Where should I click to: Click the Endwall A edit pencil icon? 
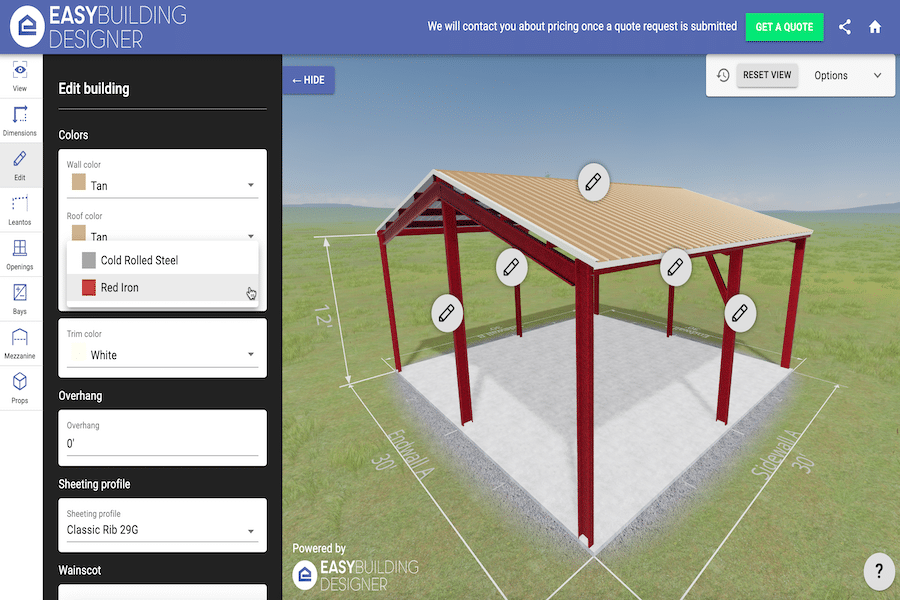[447, 313]
